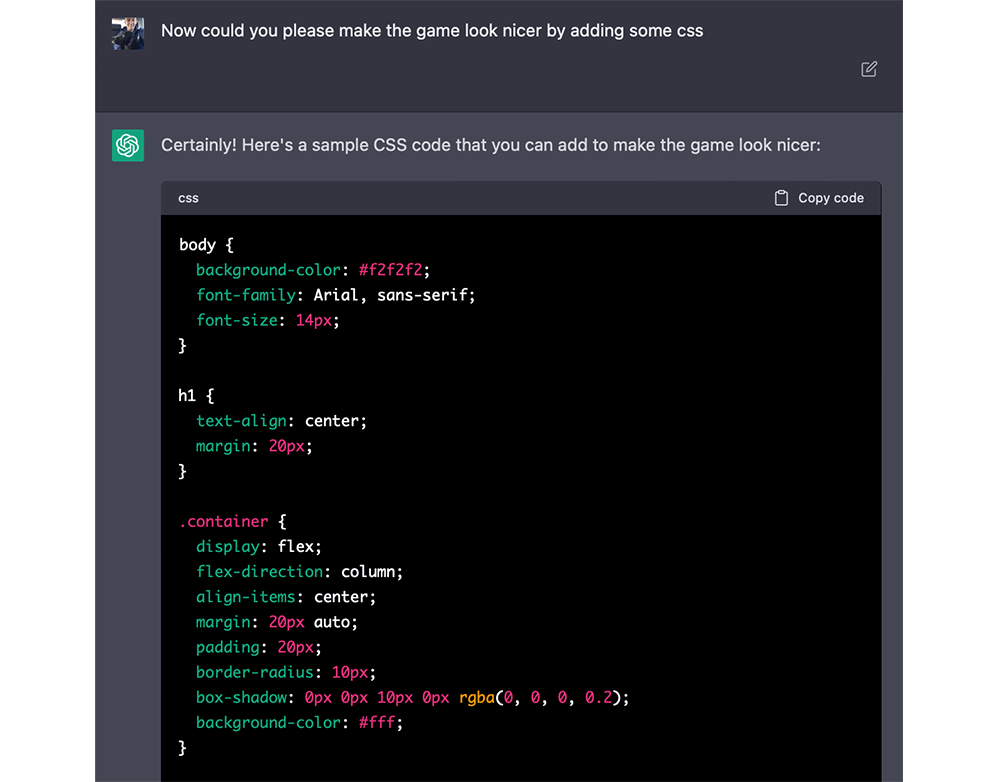Click the rgba function in box-shadow
This screenshot has height=782, width=1000.
point(477,697)
